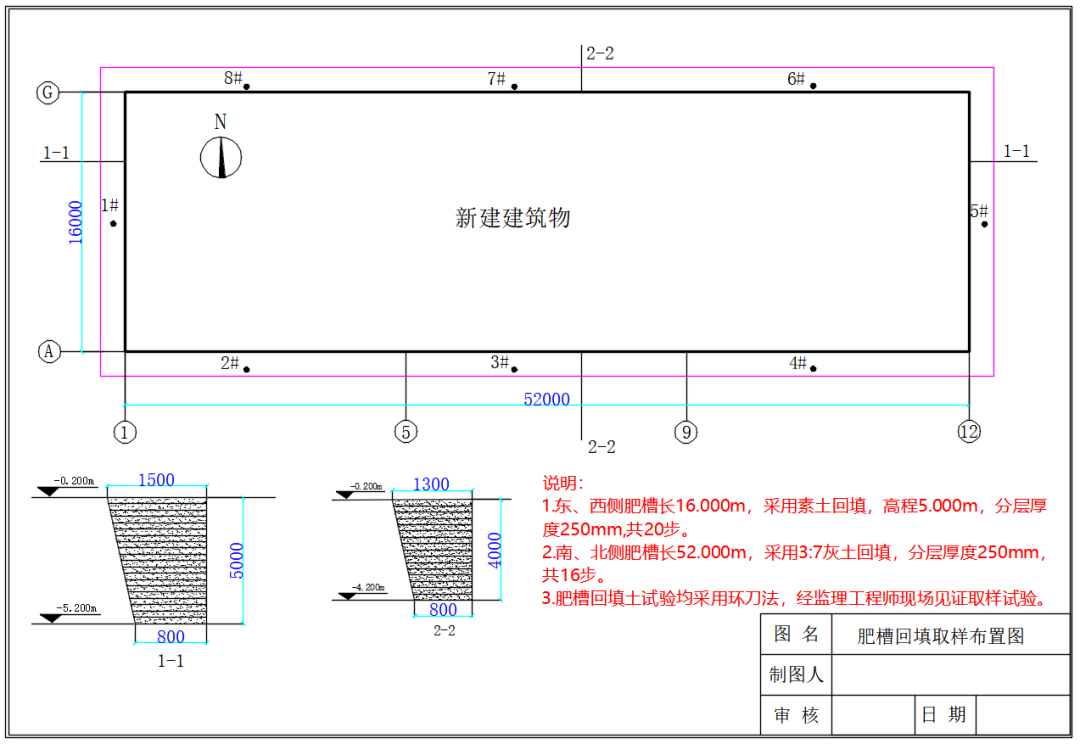The width and height of the screenshot is (1080, 744).
Task: Click the -0.200m elevation on section 2-2
Action: [x=366, y=486]
